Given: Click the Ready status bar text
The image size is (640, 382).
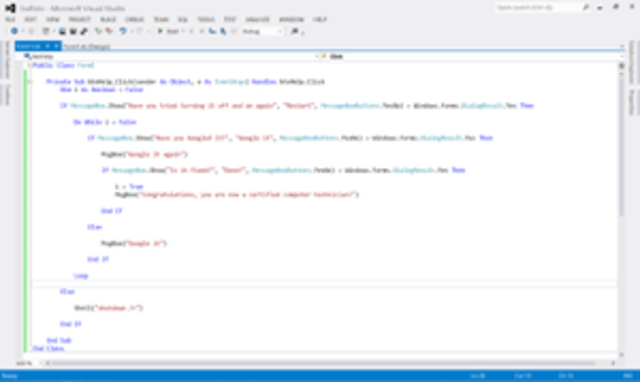Looking at the screenshot, I should pos(10,376).
